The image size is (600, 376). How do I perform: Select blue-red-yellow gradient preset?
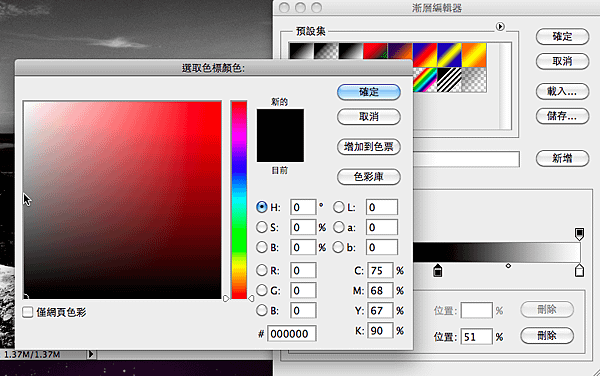click(x=425, y=55)
